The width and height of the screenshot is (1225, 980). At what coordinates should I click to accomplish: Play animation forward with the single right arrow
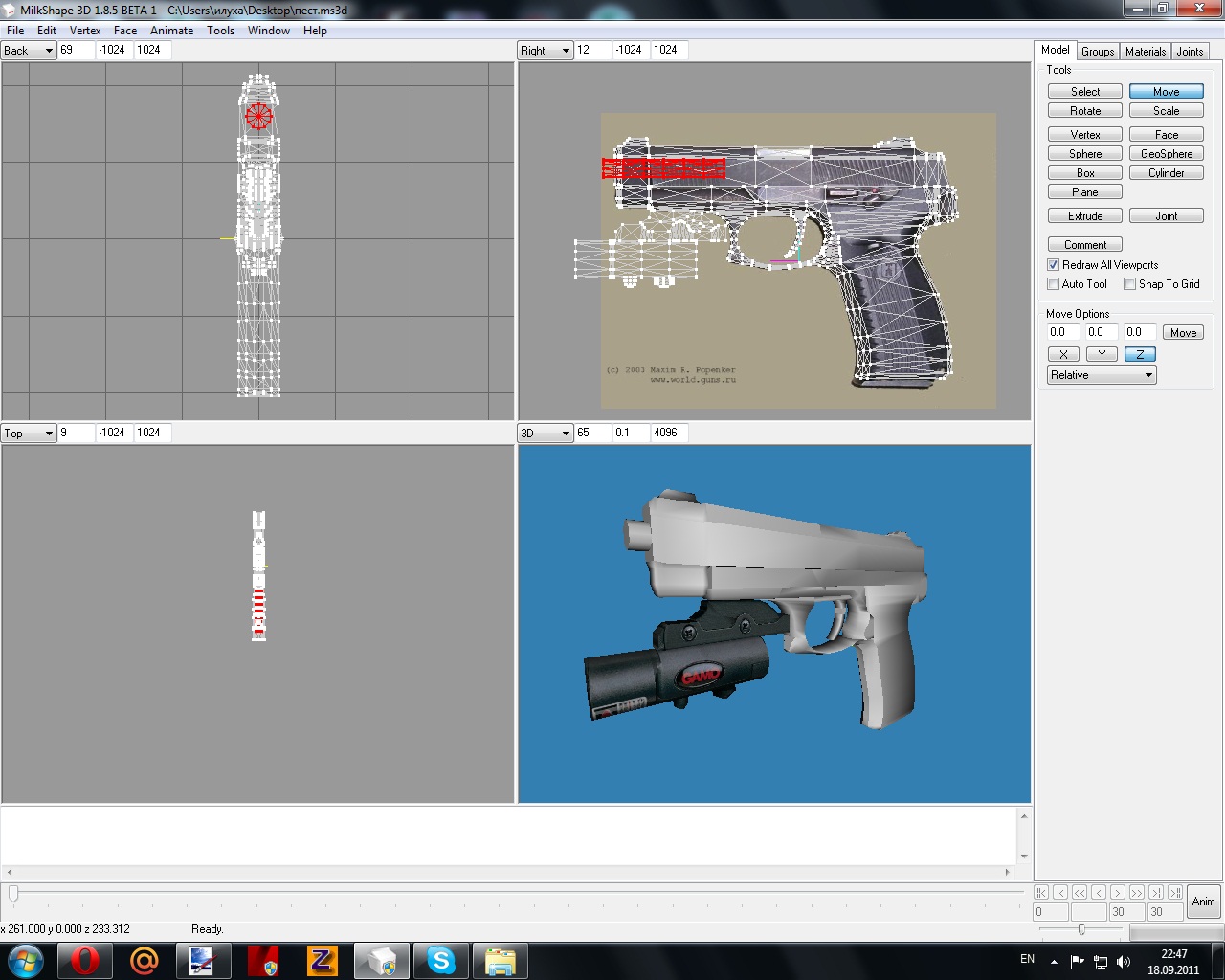(x=1118, y=892)
